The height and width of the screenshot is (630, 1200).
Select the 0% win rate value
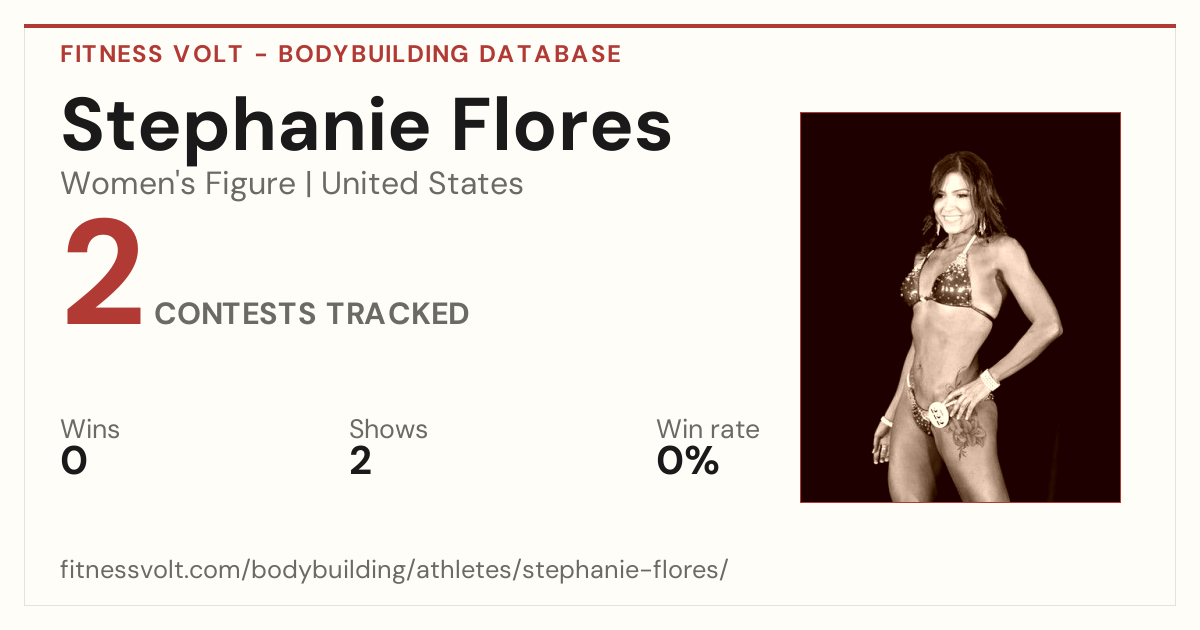click(x=688, y=461)
